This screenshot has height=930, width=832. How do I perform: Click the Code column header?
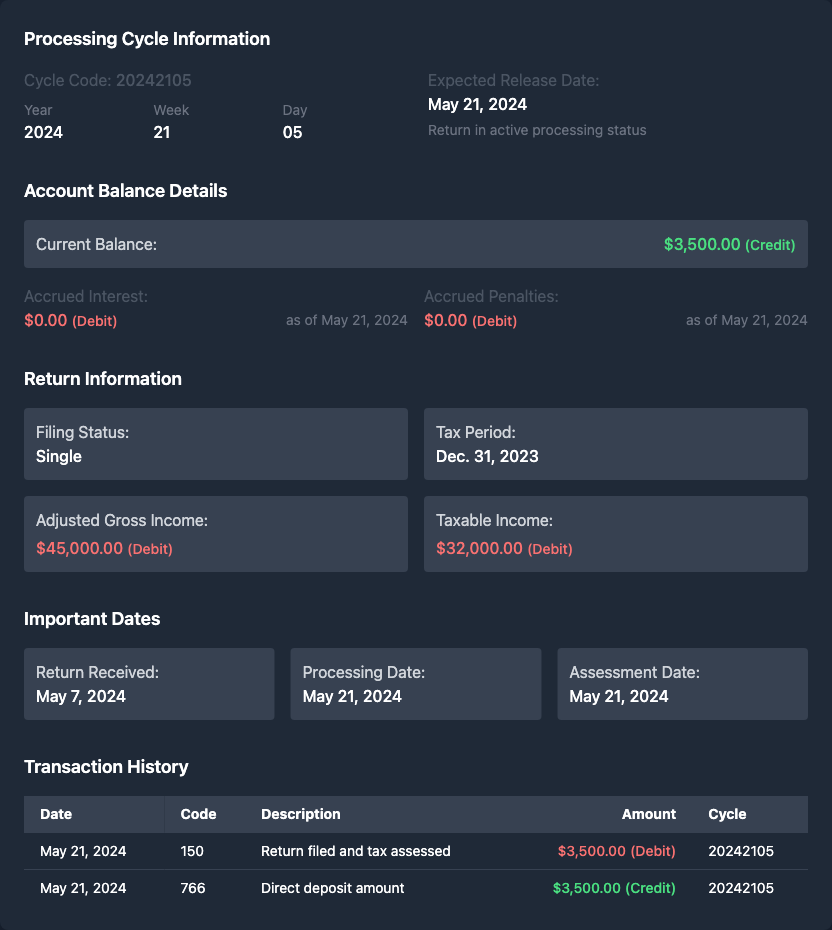198,814
